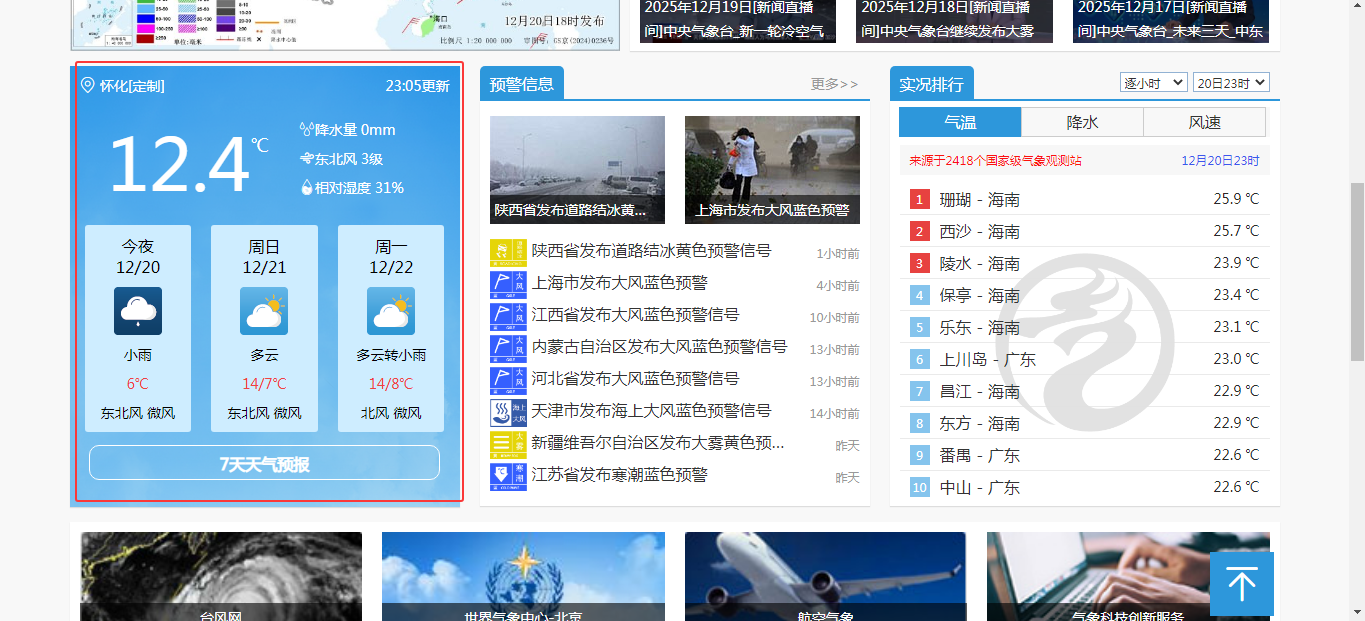Open the 2025年12月18日 news broadcast video
The height and width of the screenshot is (621, 1365).
pyautogui.click(x=954, y=21)
